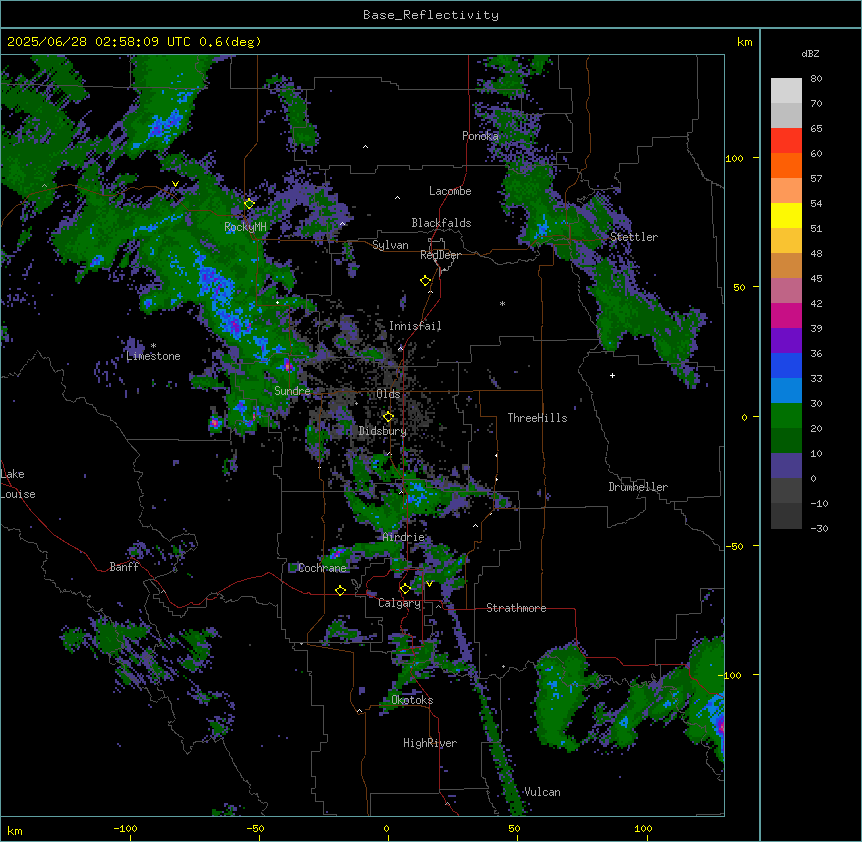Click the -50 tick on the horizontal km axis
This screenshot has height=842, width=862.
click(x=255, y=828)
